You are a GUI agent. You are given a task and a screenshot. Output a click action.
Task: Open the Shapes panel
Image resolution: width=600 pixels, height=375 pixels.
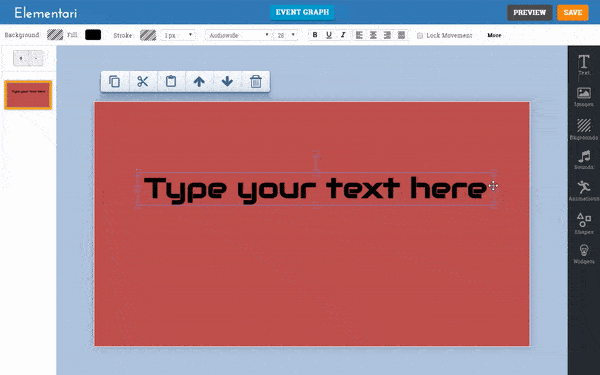pyautogui.click(x=584, y=223)
